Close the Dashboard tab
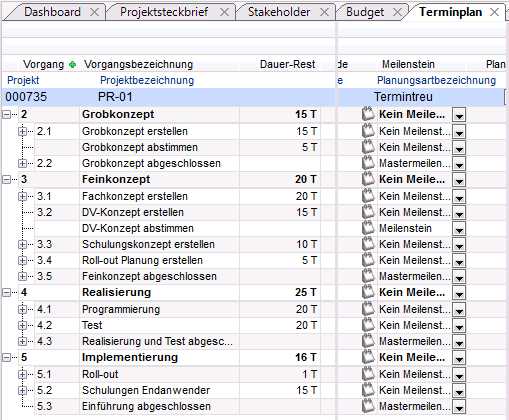Image resolution: width=509 pixels, height=420 pixels. click(x=95, y=12)
